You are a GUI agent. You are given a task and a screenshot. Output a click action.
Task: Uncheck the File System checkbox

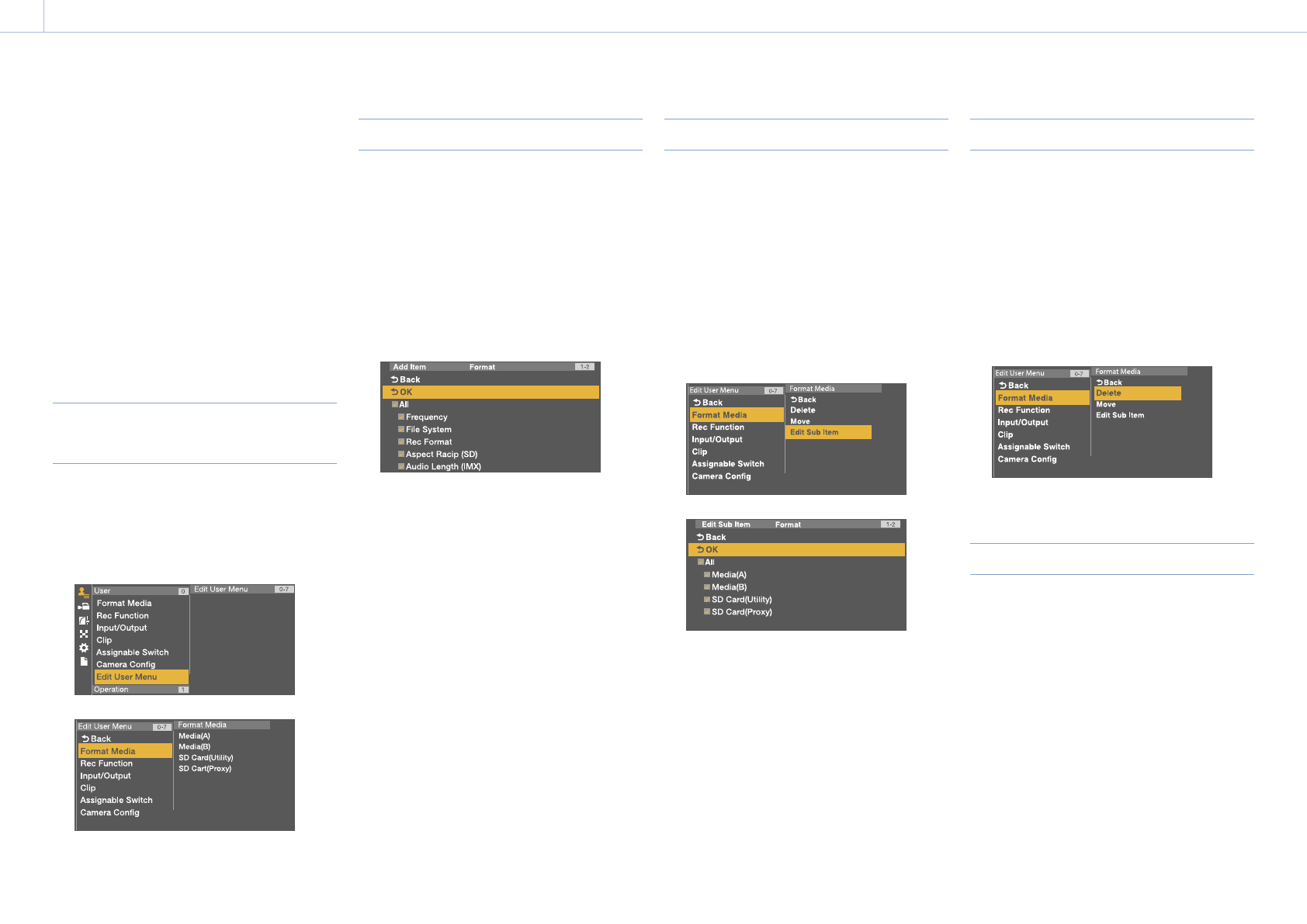click(x=401, y=429)
